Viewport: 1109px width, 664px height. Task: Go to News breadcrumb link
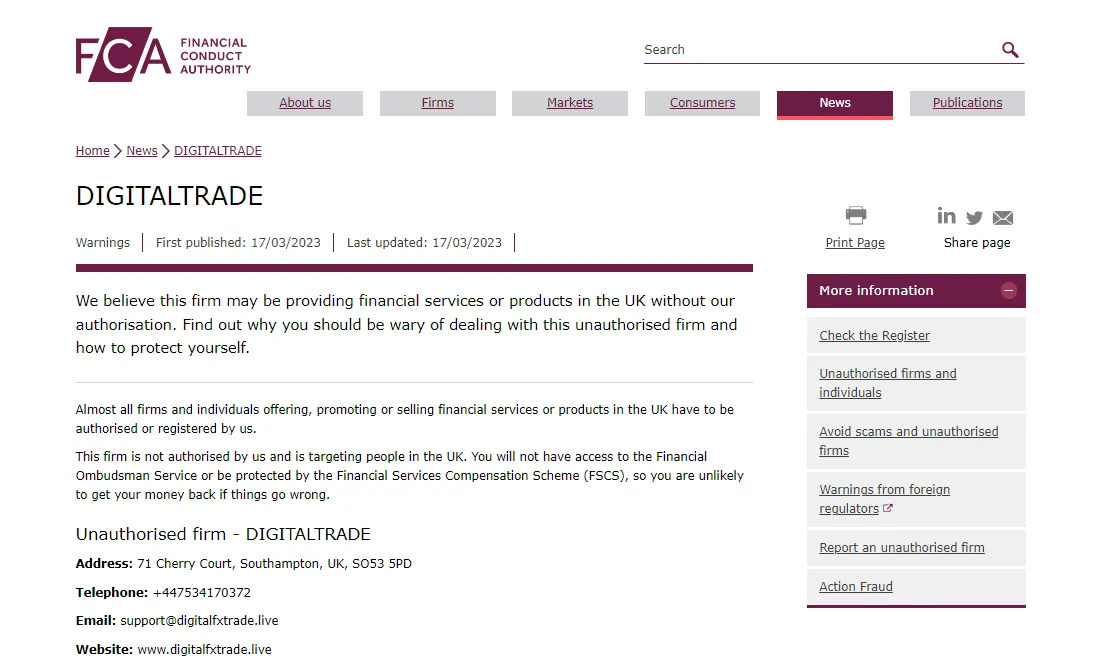pos(141,151)
